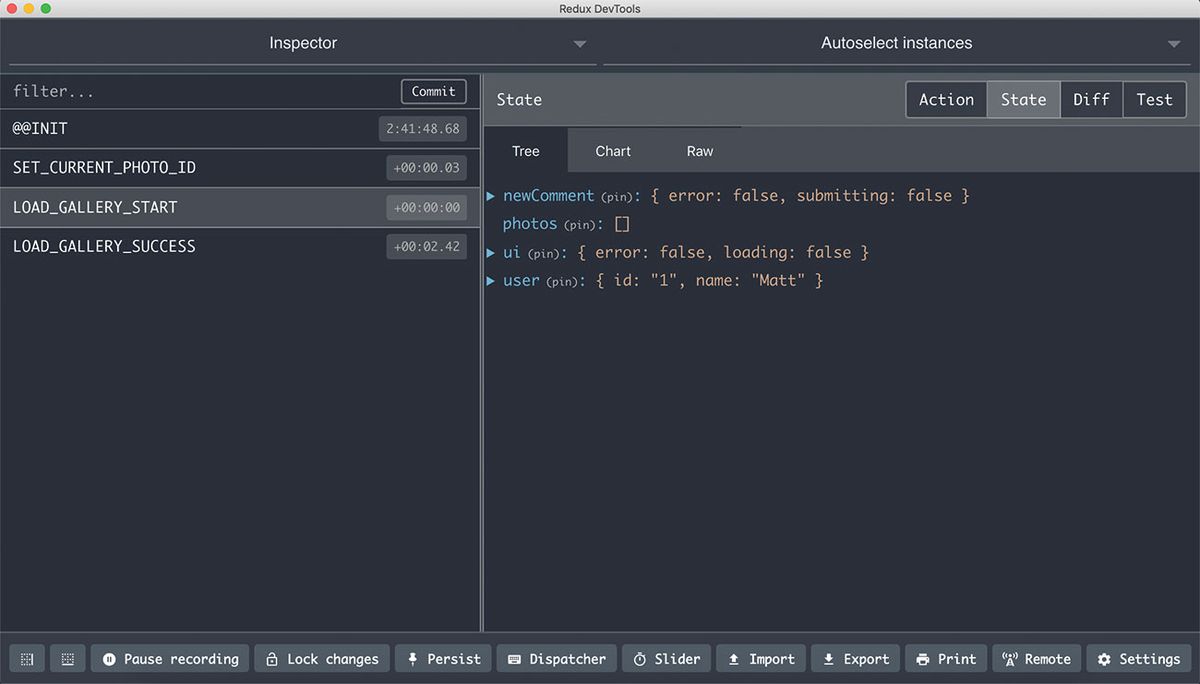Switch to the Chart view
The height and width of the screenshot is (684, 1200).
(612, 151)
